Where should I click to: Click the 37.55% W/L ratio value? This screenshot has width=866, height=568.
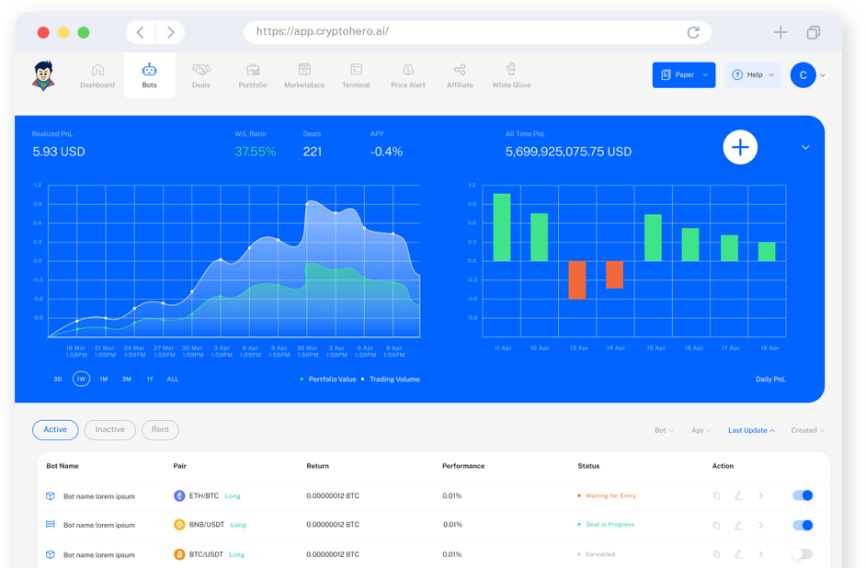click(255, 152)
